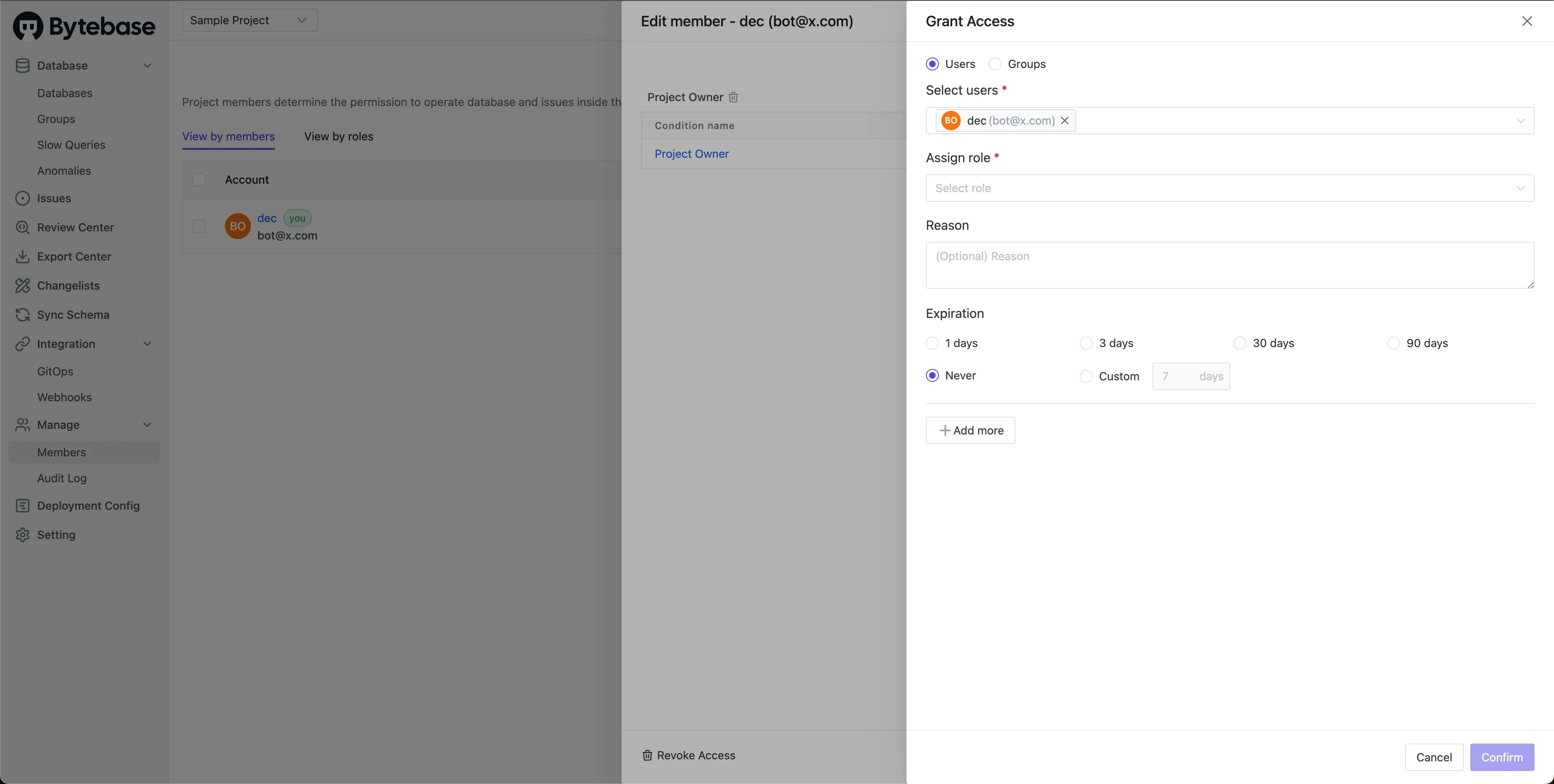Click the Revoke Access trash icon
The width and height of the screenshot is (1554, 784).
(x=647, y=755)
